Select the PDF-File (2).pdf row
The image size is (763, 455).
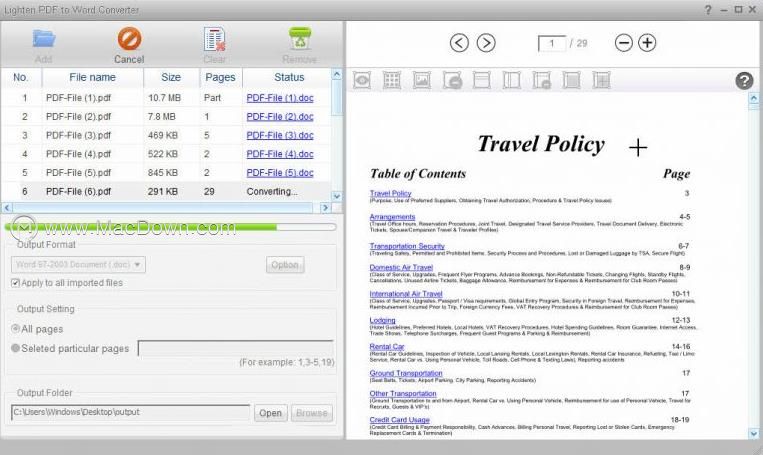166,117
